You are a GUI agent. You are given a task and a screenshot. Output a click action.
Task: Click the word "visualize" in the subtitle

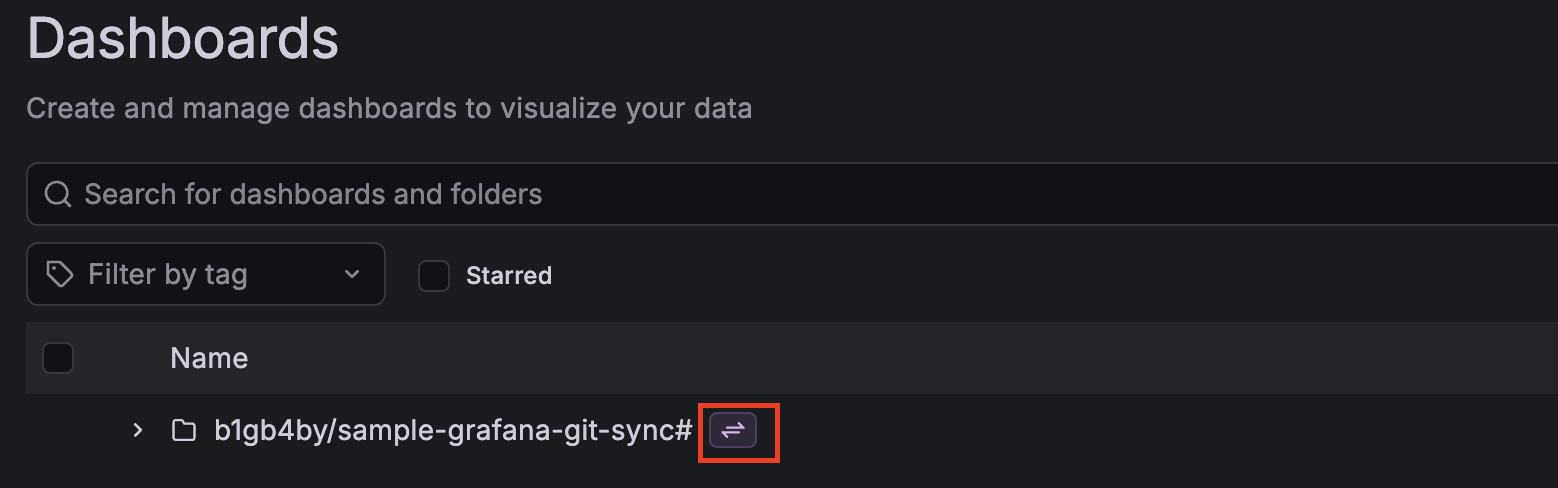553,108
